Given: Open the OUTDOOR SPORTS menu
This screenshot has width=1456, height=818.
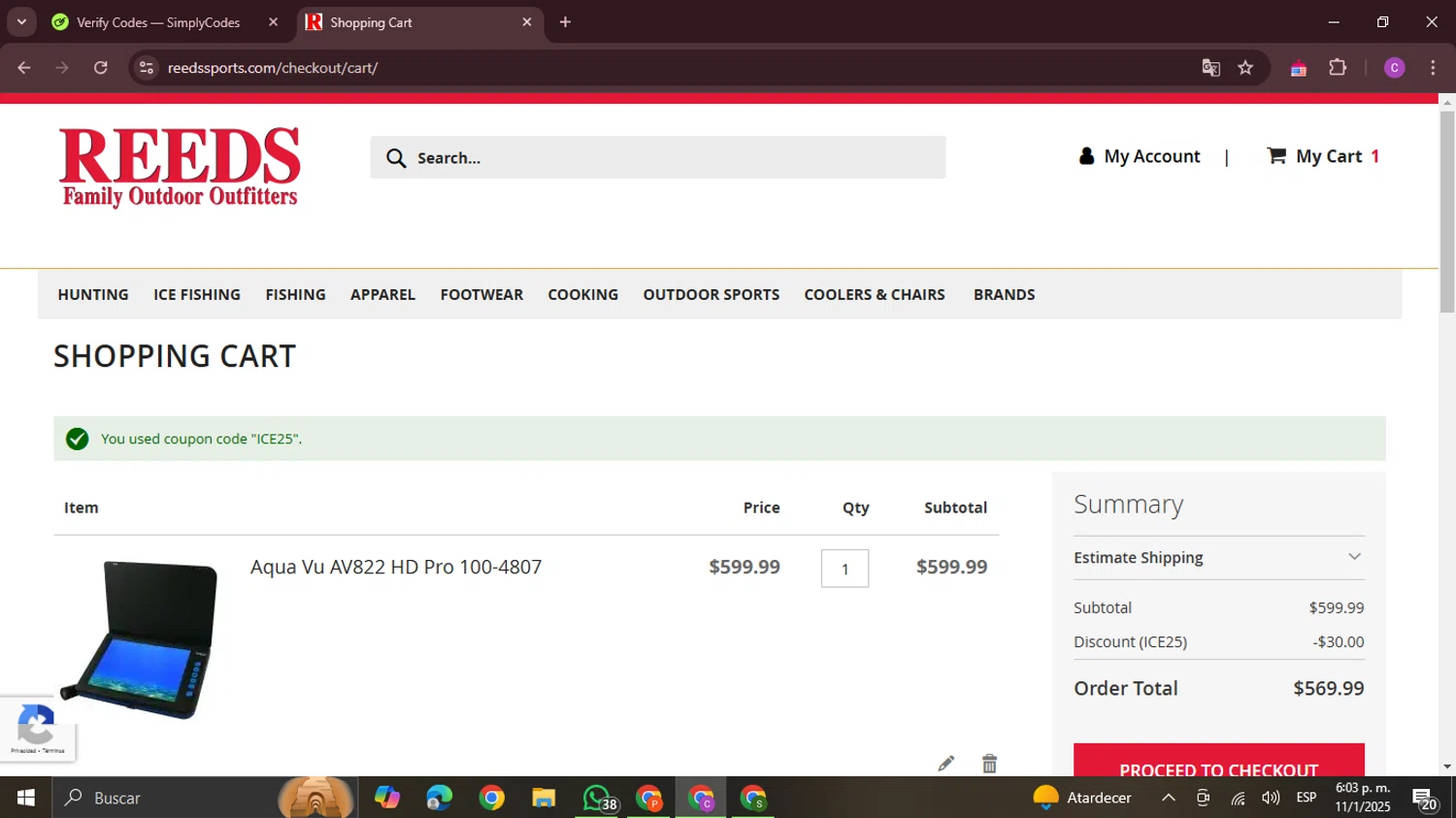Looking at the screenshot, I should pos(711,295).
